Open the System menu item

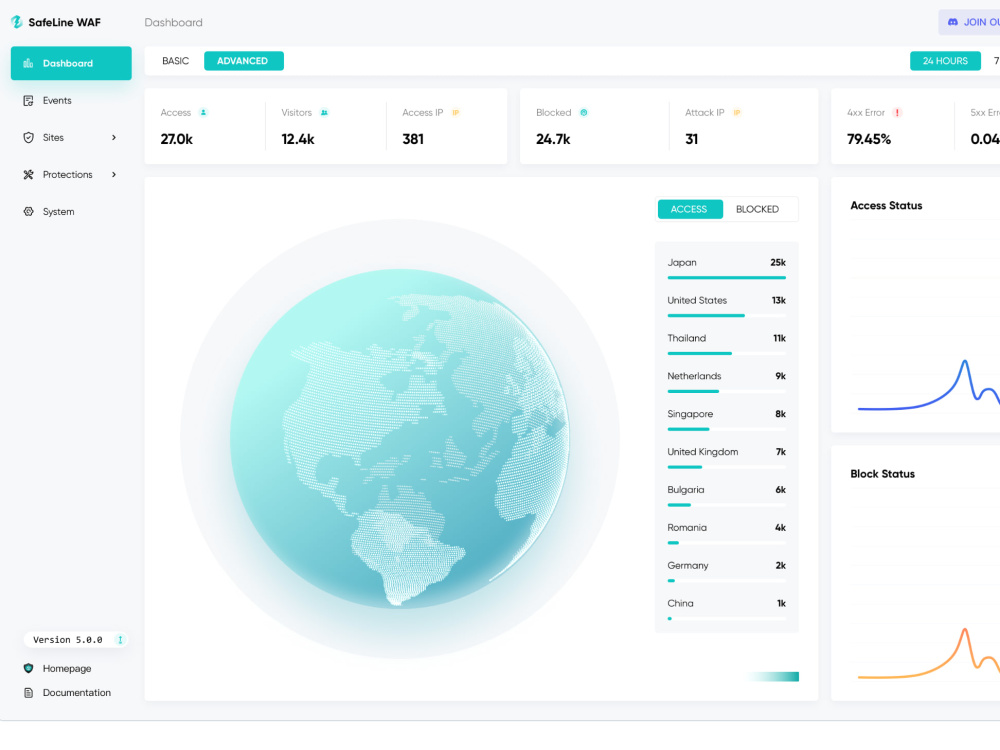tap(71, 212)
